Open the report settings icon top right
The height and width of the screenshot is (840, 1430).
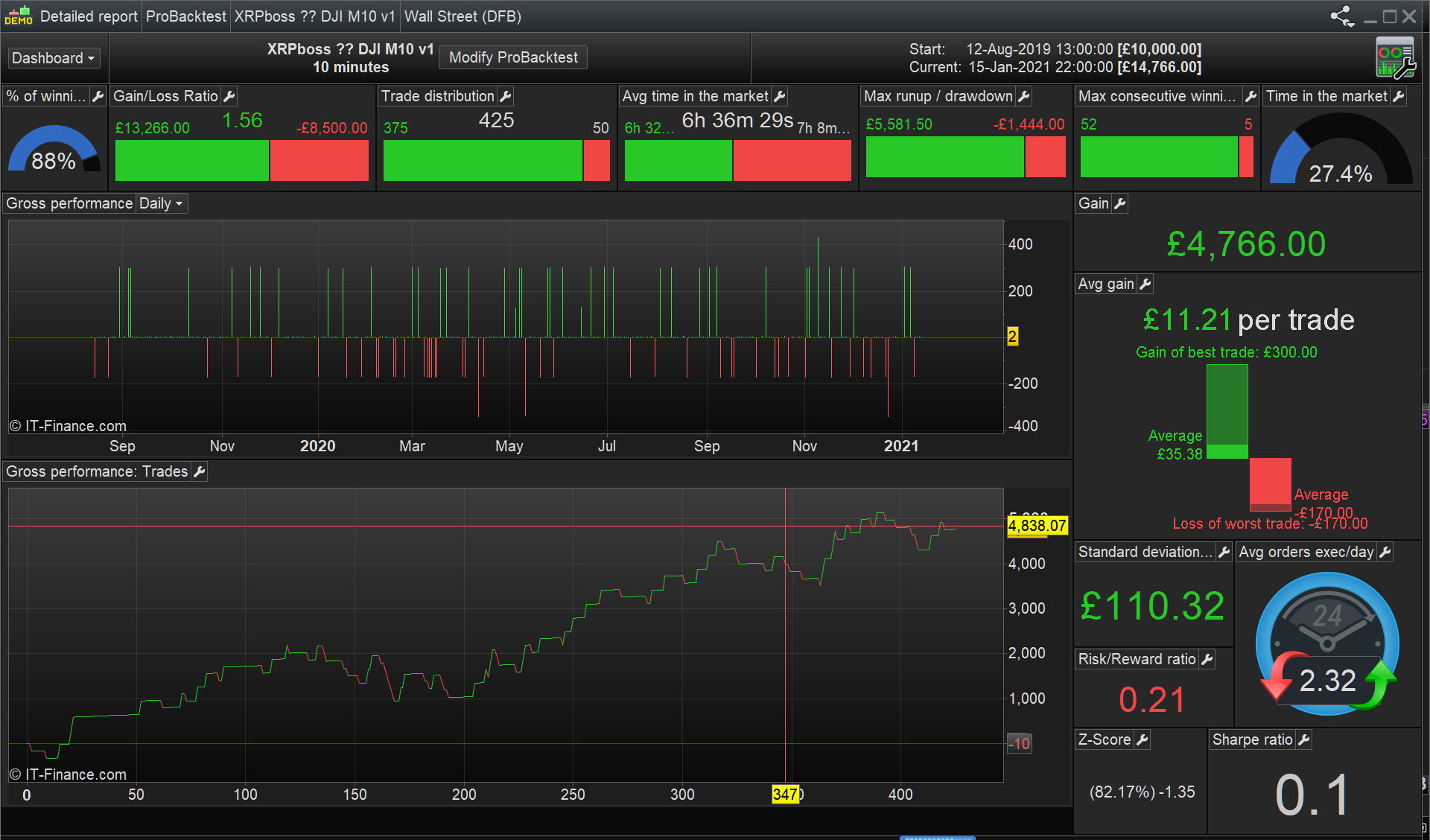point(1394,57)
